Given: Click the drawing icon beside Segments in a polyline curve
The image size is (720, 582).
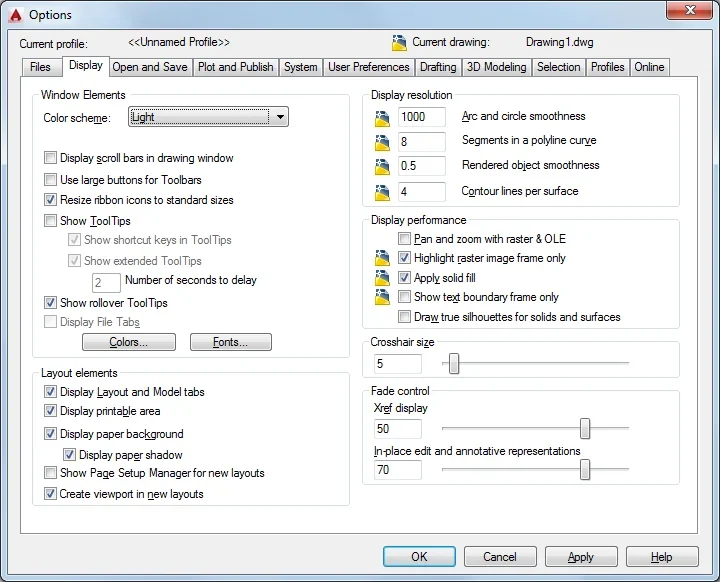Looking at the screenshot, I should coord(382,143).
